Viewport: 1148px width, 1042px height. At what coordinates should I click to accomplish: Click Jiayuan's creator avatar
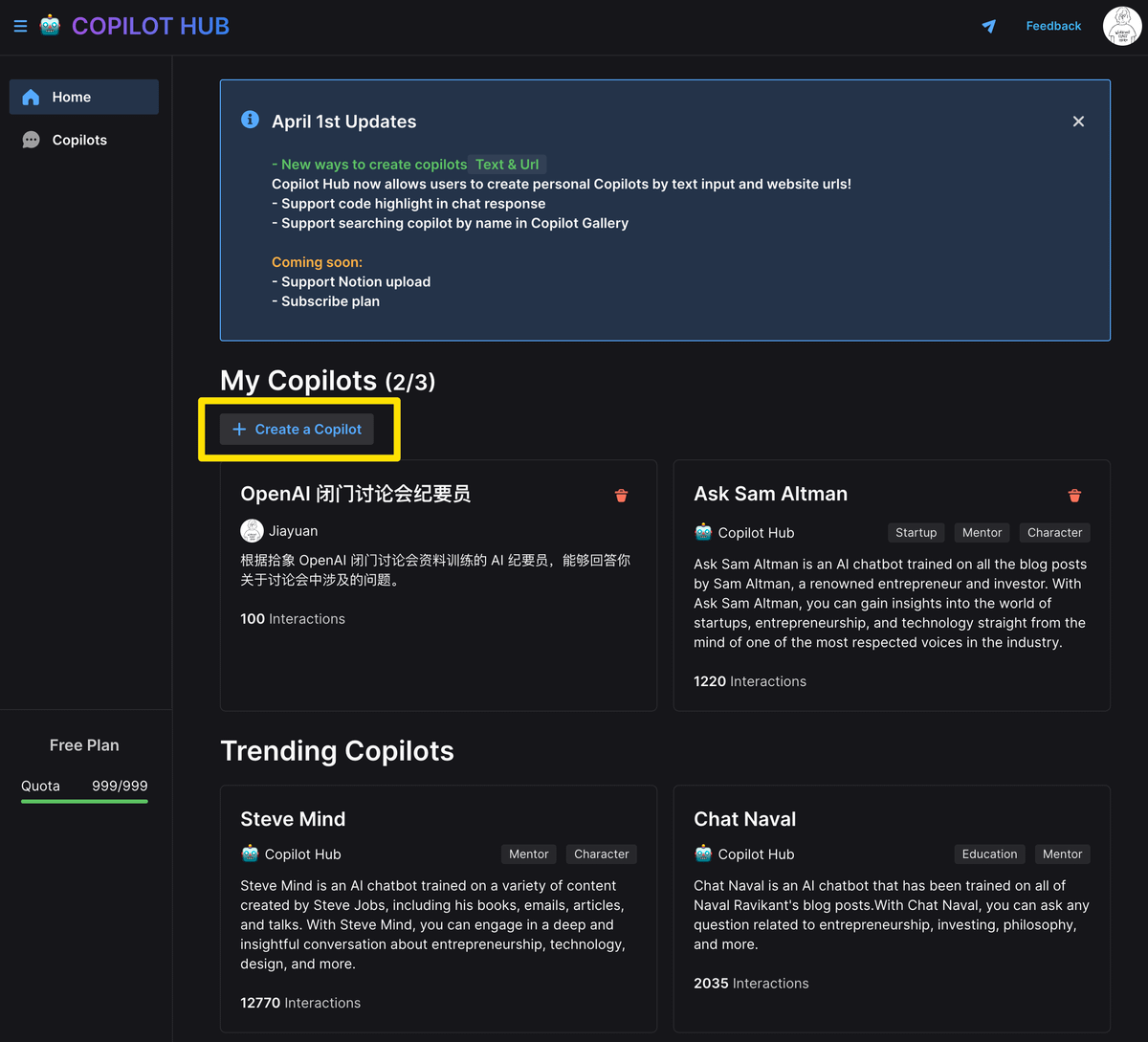251,530
